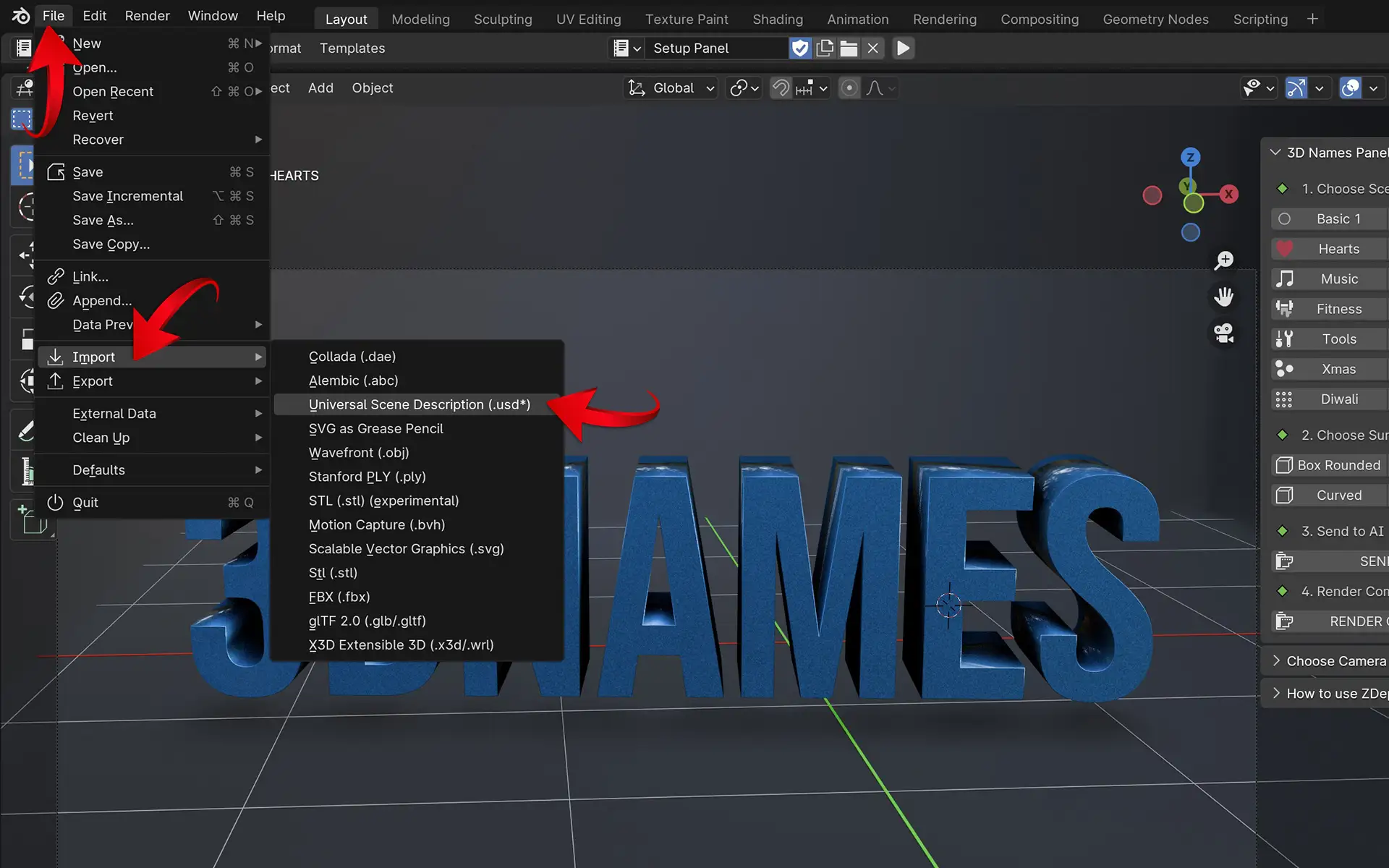Open the pivot point dropdown
This screenshot has width=1389, height=868.
click(744, 88)
